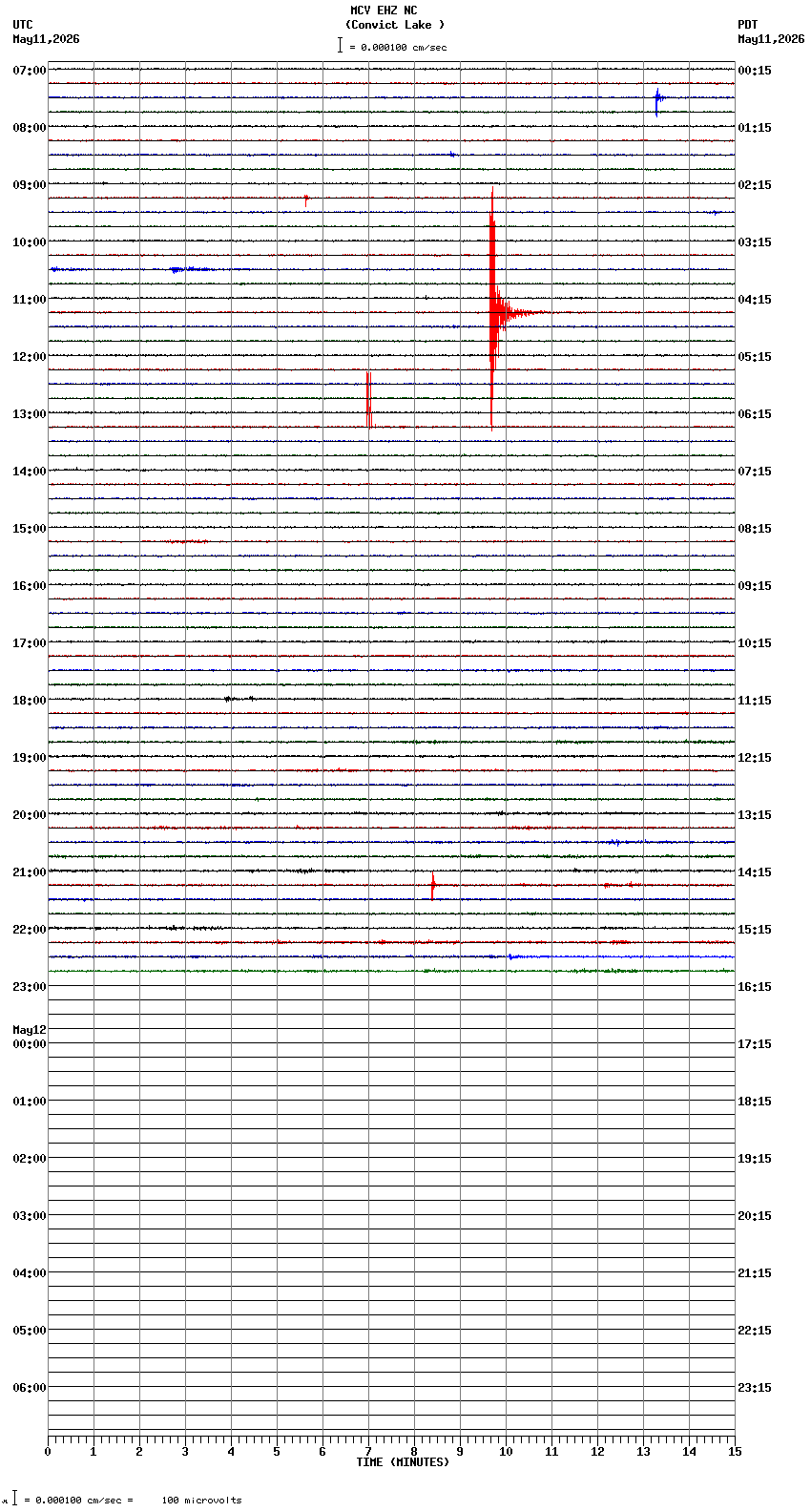Click the 11:00 UTC time label
The width and height of the screenshot is (811, 1512).
(x=30, y=300)
